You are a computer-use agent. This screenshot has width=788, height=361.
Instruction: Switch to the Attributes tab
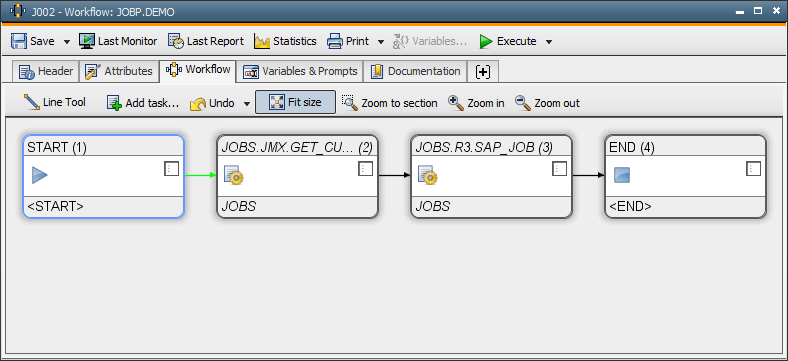coord(119,71)
